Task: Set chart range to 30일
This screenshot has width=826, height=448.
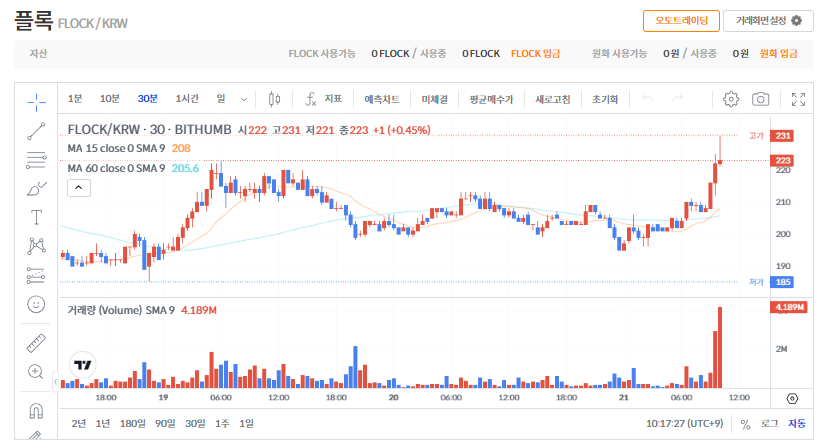Action: (195, 423)
